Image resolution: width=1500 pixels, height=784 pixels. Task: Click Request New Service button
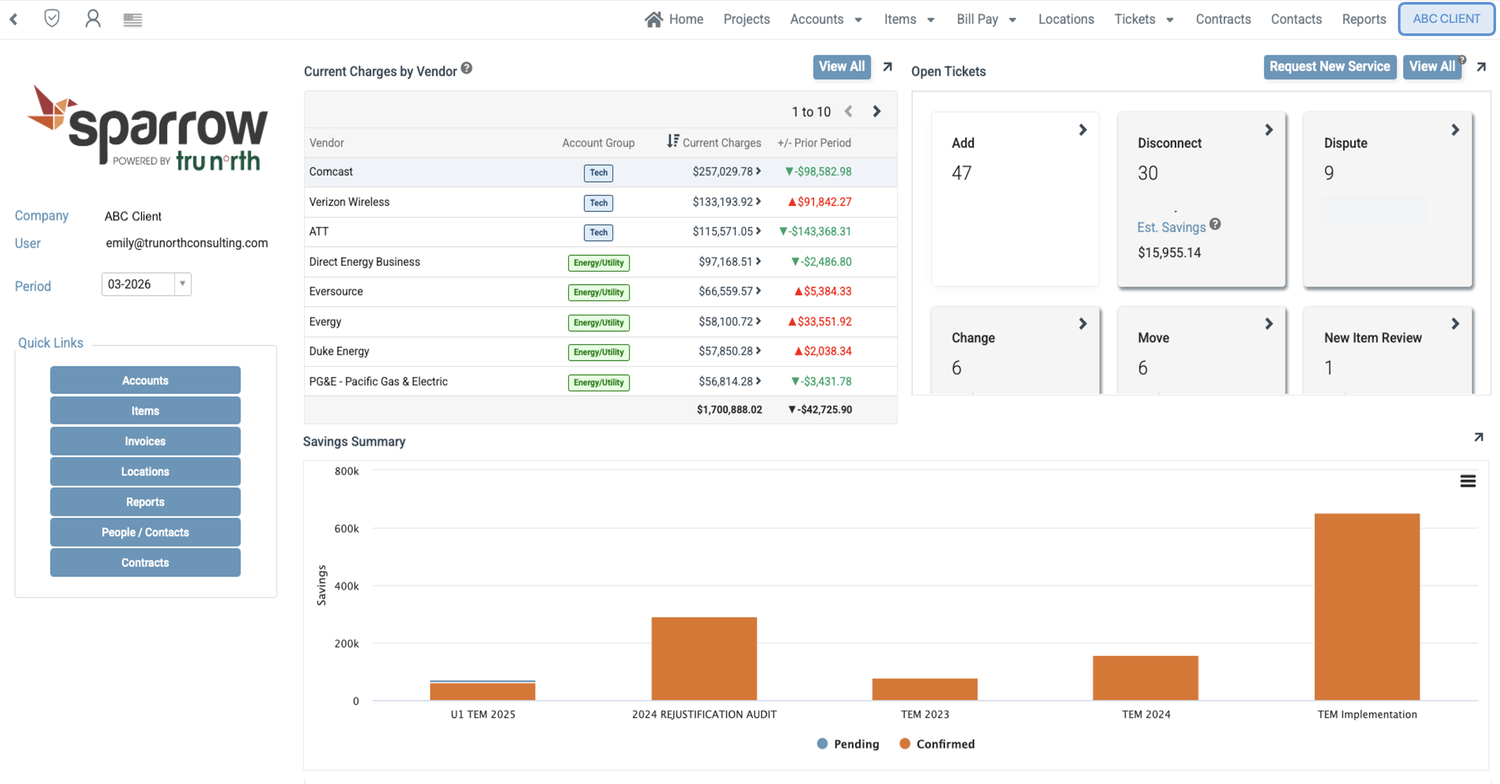tap(1330, 66)
